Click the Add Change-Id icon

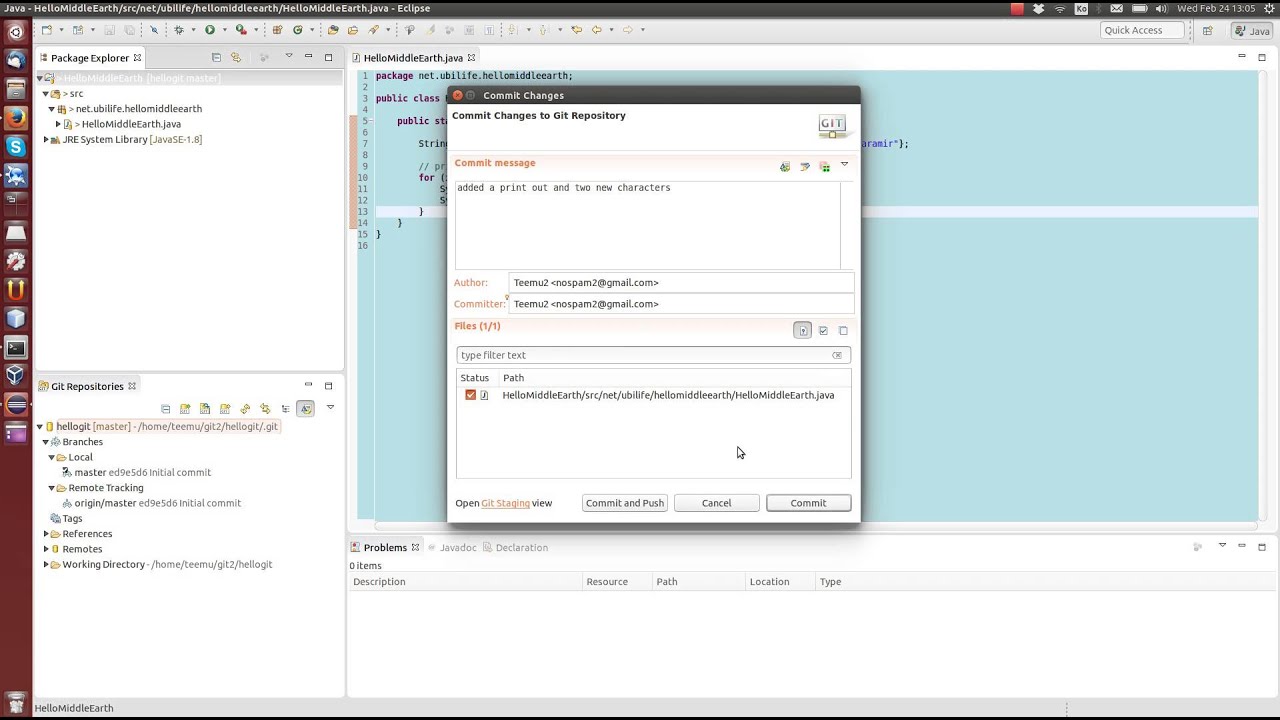click(825, 166)
